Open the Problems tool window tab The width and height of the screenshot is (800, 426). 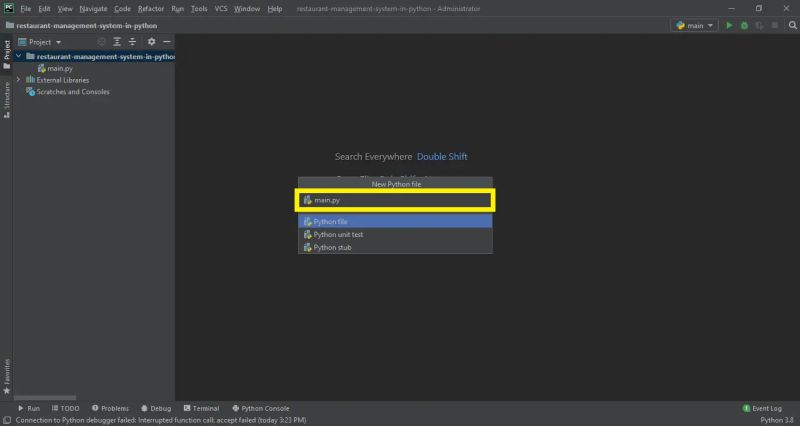point(110,409)
